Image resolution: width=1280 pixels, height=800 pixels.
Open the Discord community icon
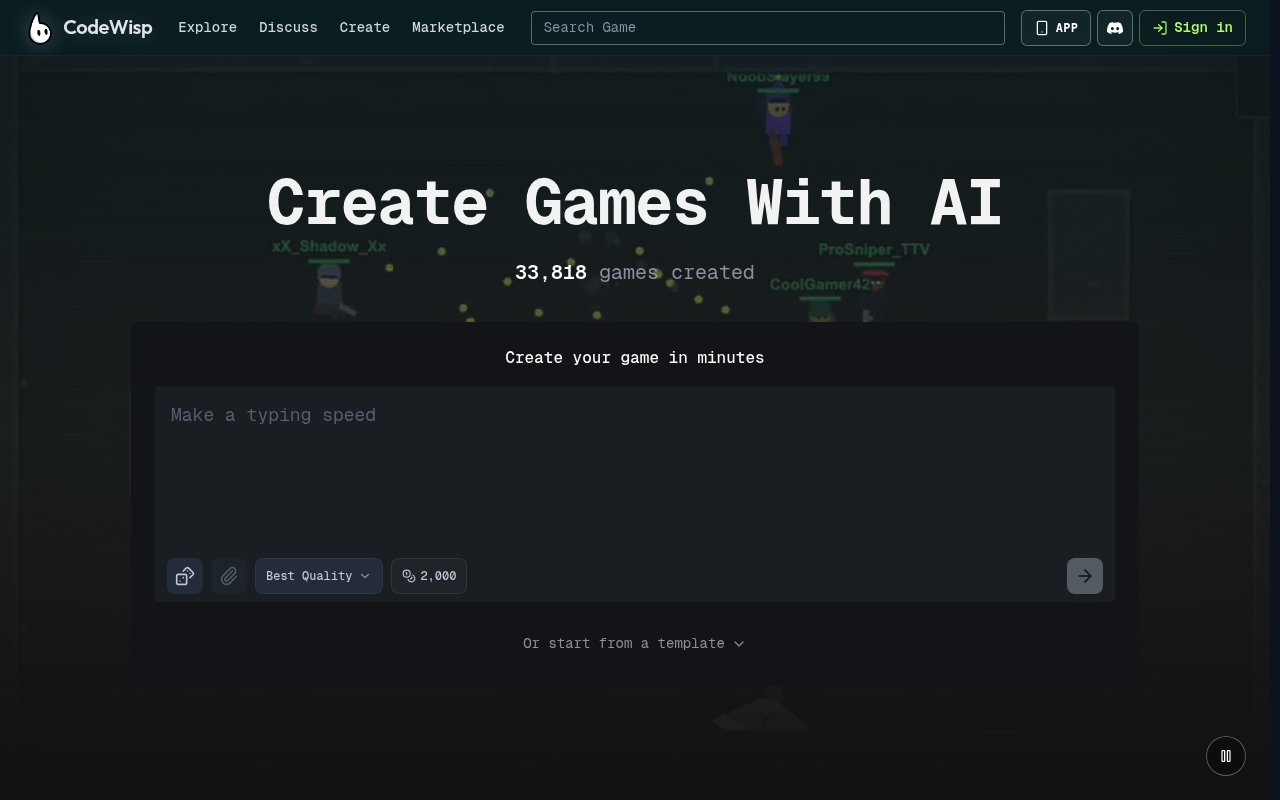[x=1114, y=28]
